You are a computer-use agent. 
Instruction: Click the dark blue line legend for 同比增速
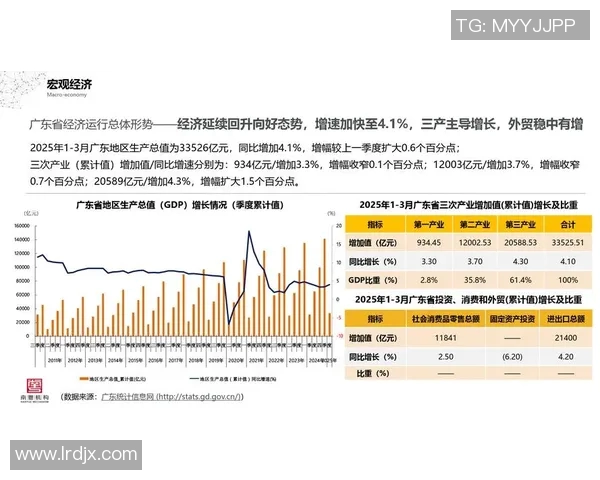click(194, 379)
